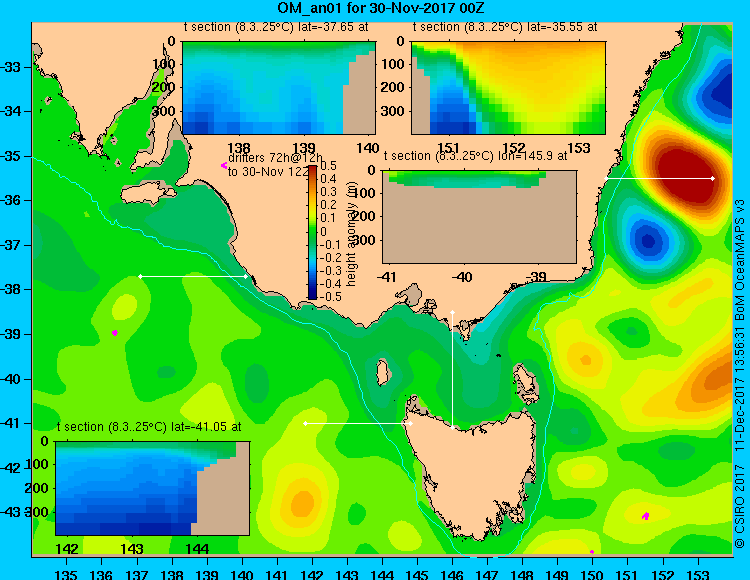Click Flinders Island northeast of Tasmania
Viewport: 750px width, 580px height.
pos(525,378)
